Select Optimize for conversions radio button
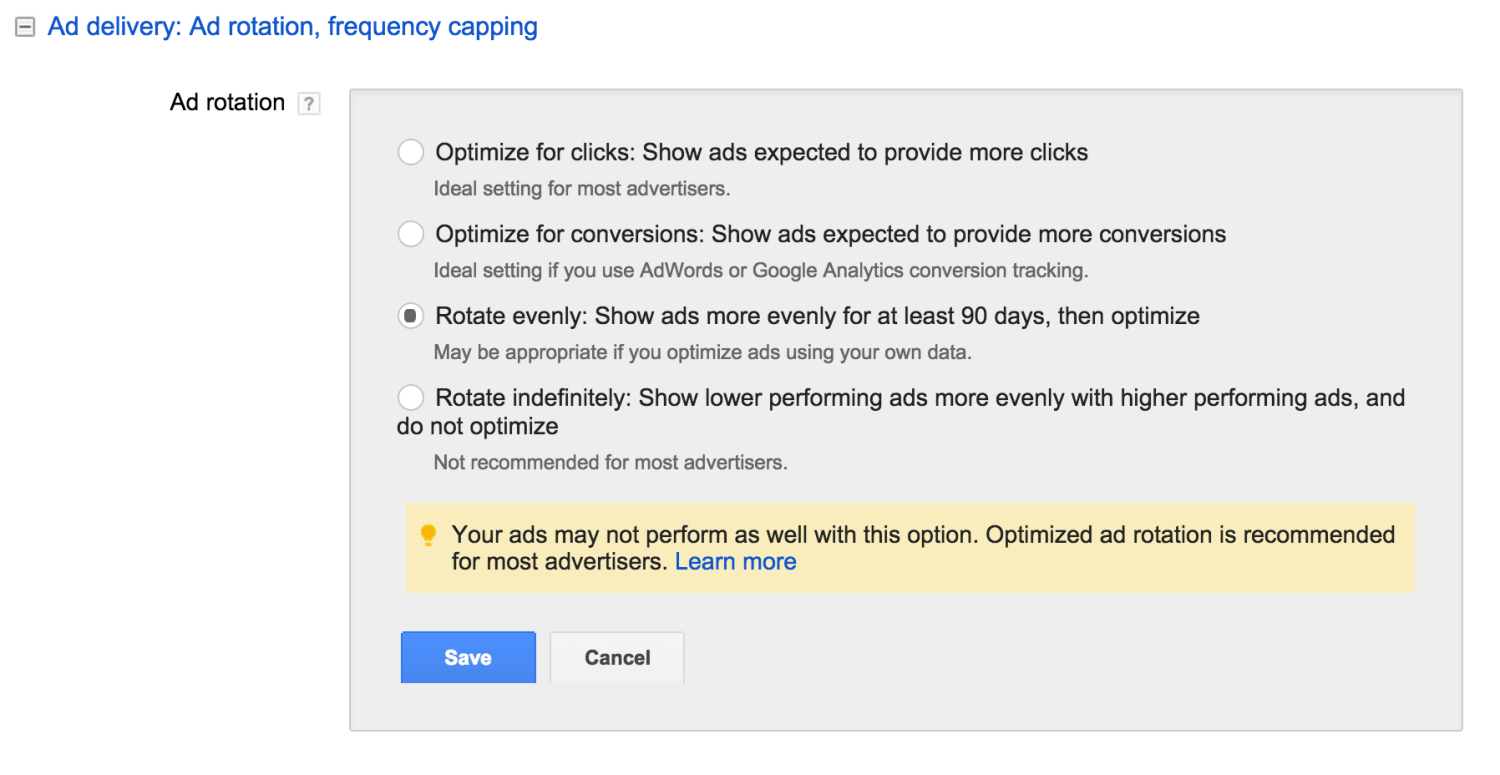This screenshot has height=775, width=1500. pos(410,234)
